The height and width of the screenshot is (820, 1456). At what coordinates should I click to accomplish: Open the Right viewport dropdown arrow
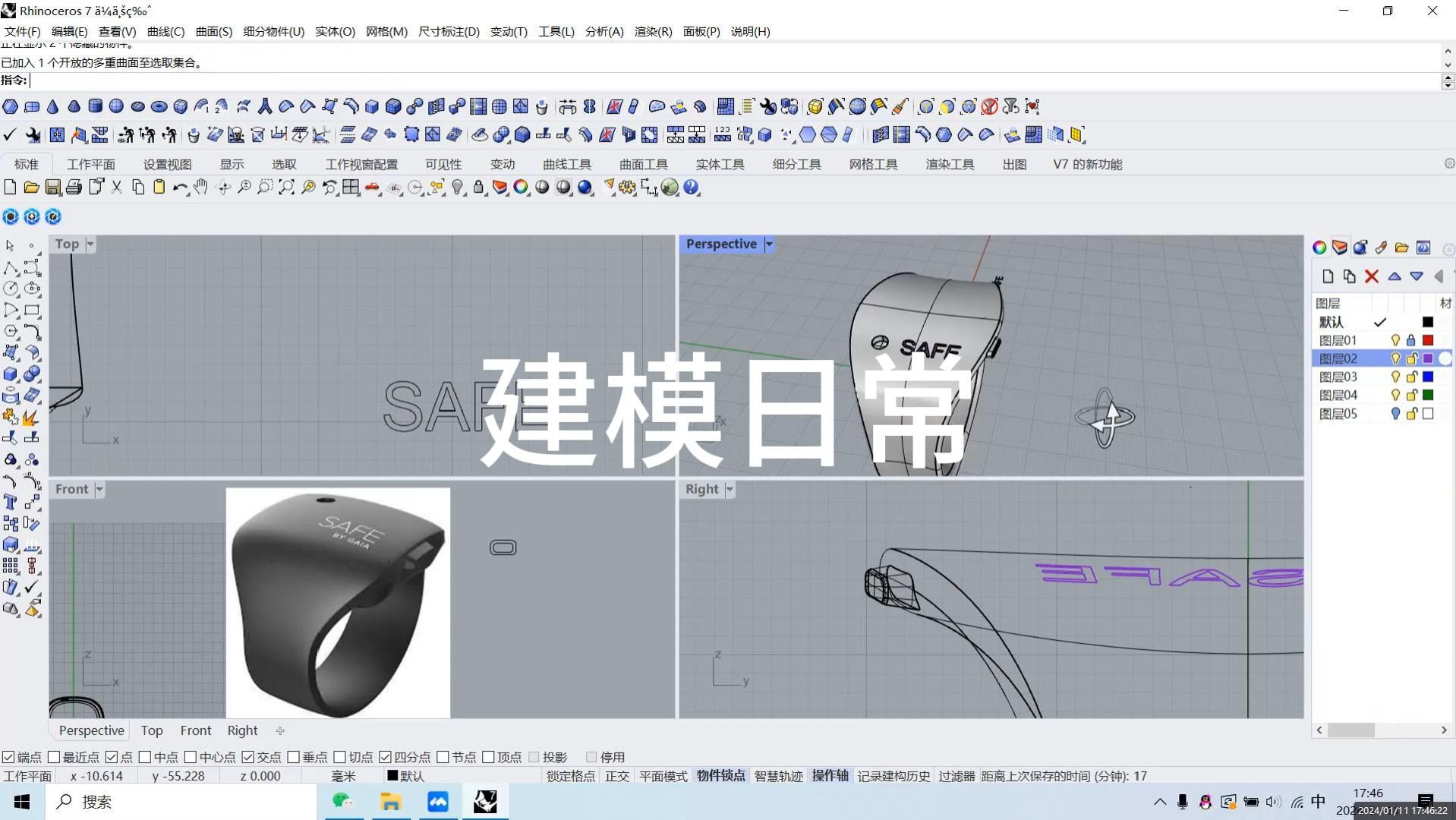tap(730, 490)
